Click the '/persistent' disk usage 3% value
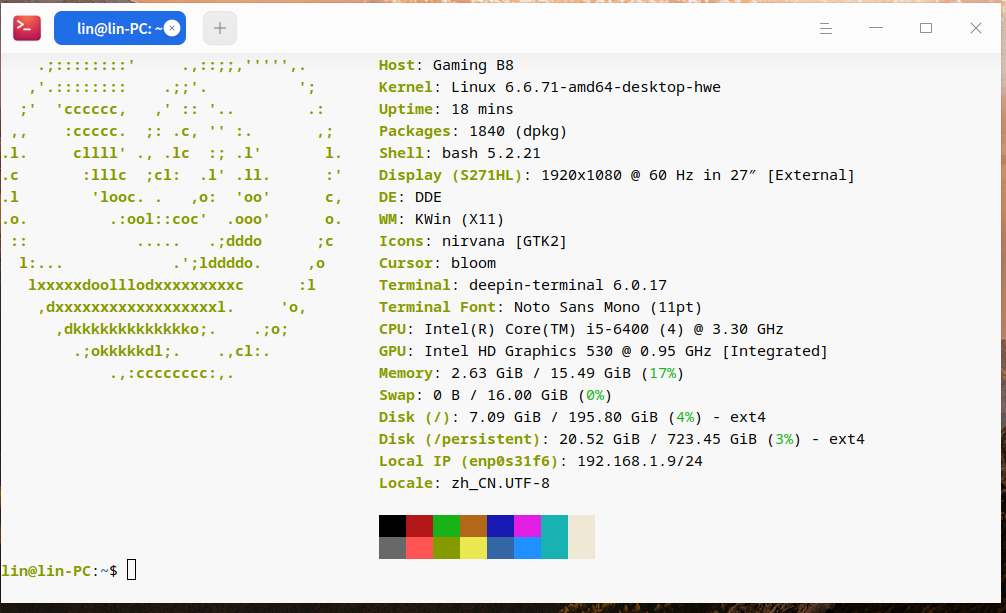Viewport: 1006px width, 613px height. point(784,440)
